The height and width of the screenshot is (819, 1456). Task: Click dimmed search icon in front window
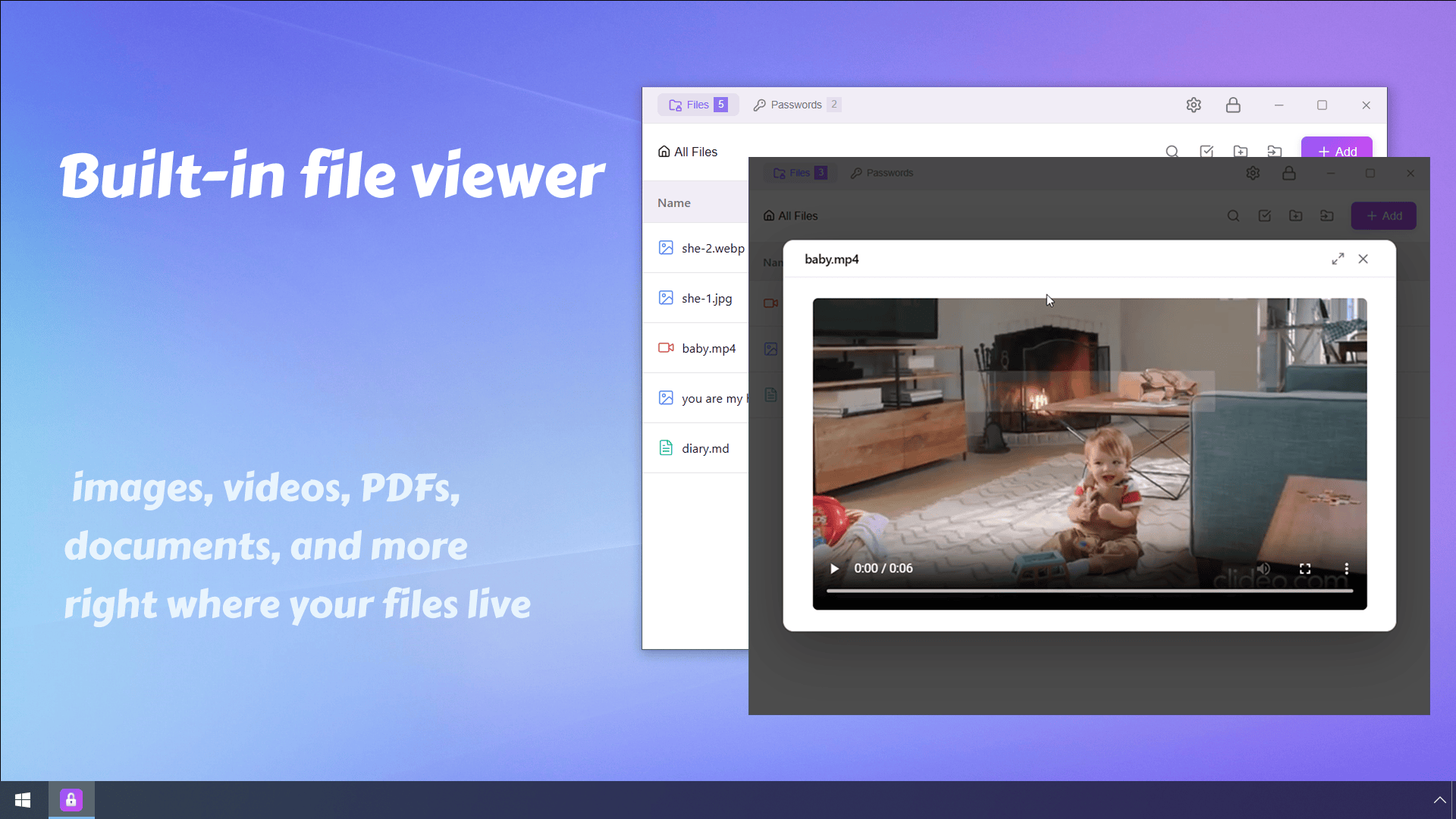pyautogui.click(x=1233, y=216)
